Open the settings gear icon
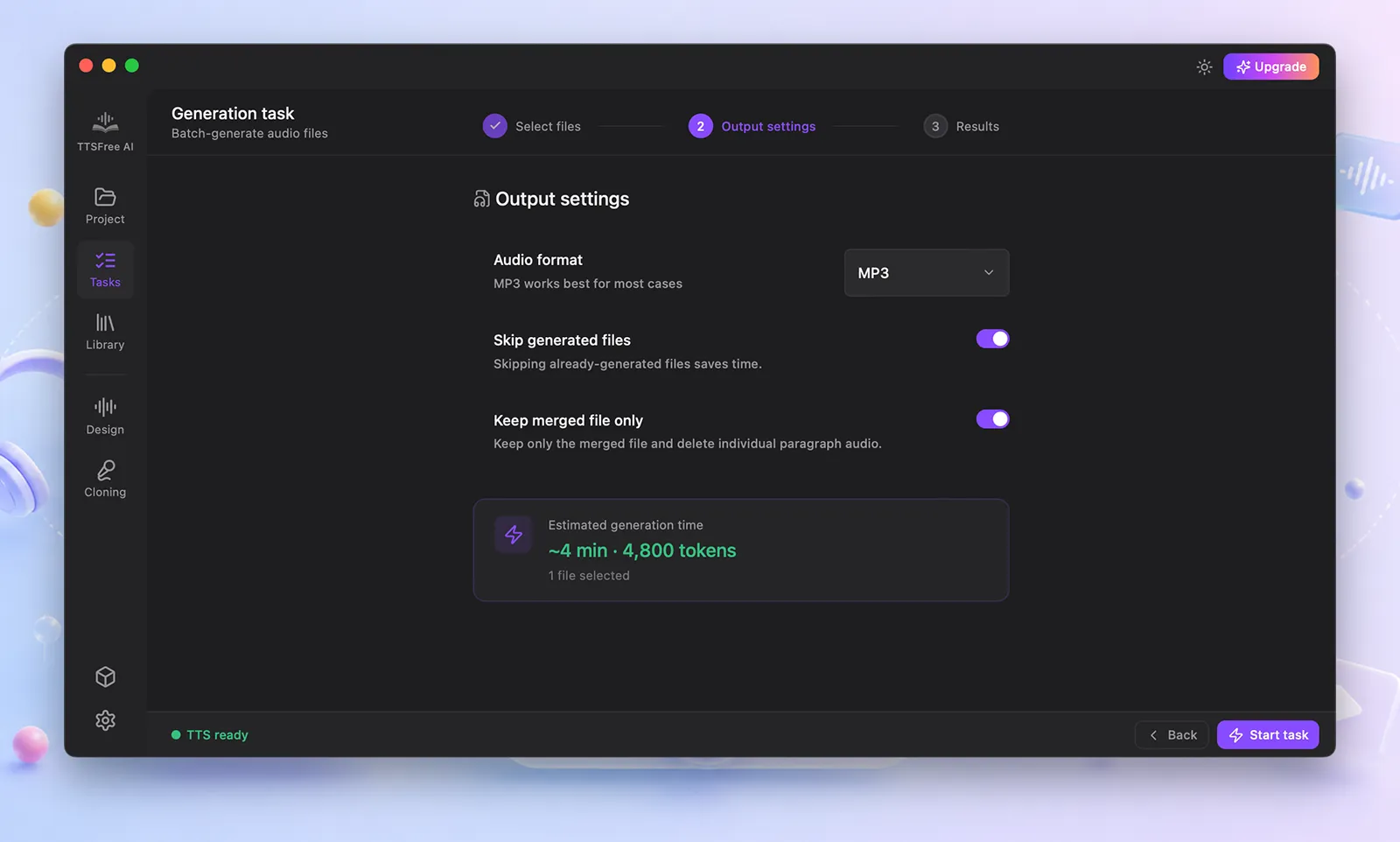1400x842 pixels. pyautogui.click(x=105, y=720)
